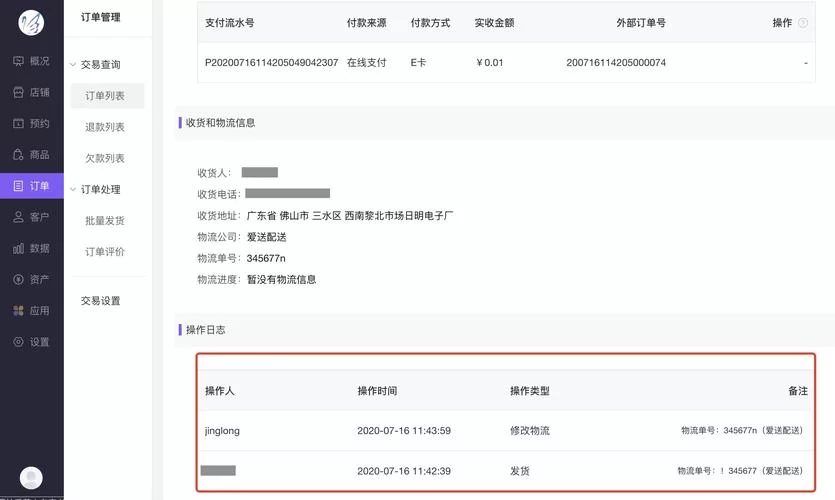This screenshot has height=500, width=835.
Task: Open 交易设置 trade settings
Action: click(101, 301)
